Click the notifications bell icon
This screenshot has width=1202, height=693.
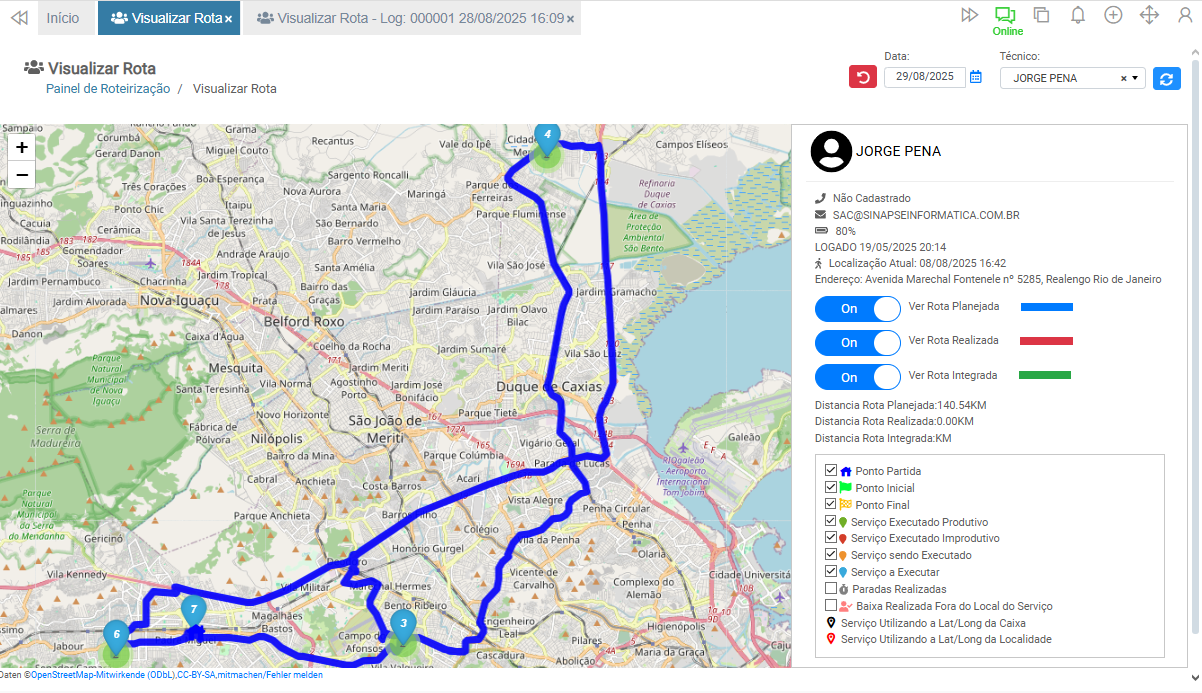tap(1078, 15)
